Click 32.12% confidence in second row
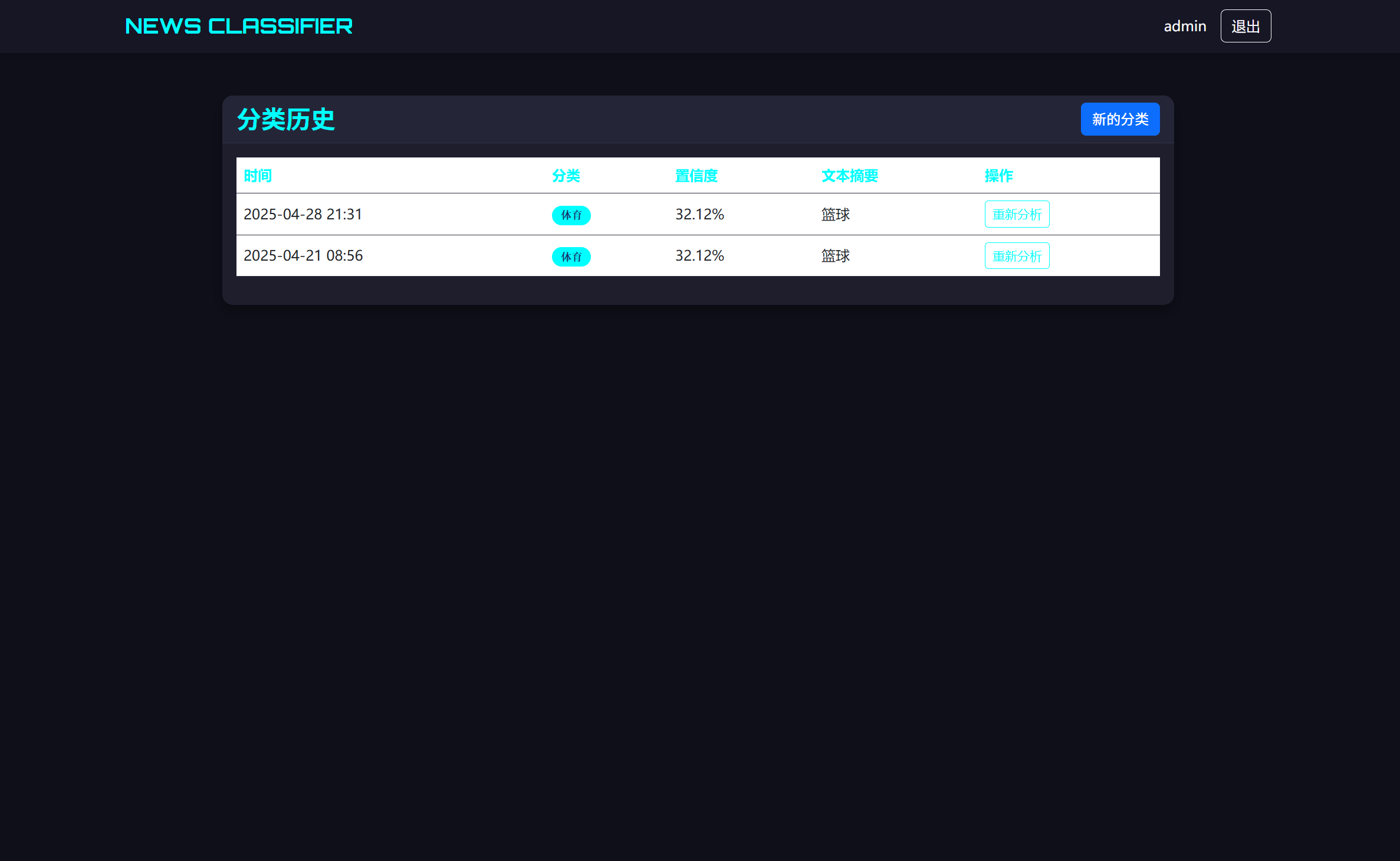The width and height of the screenshot is (1400, 861). [699, 255]
